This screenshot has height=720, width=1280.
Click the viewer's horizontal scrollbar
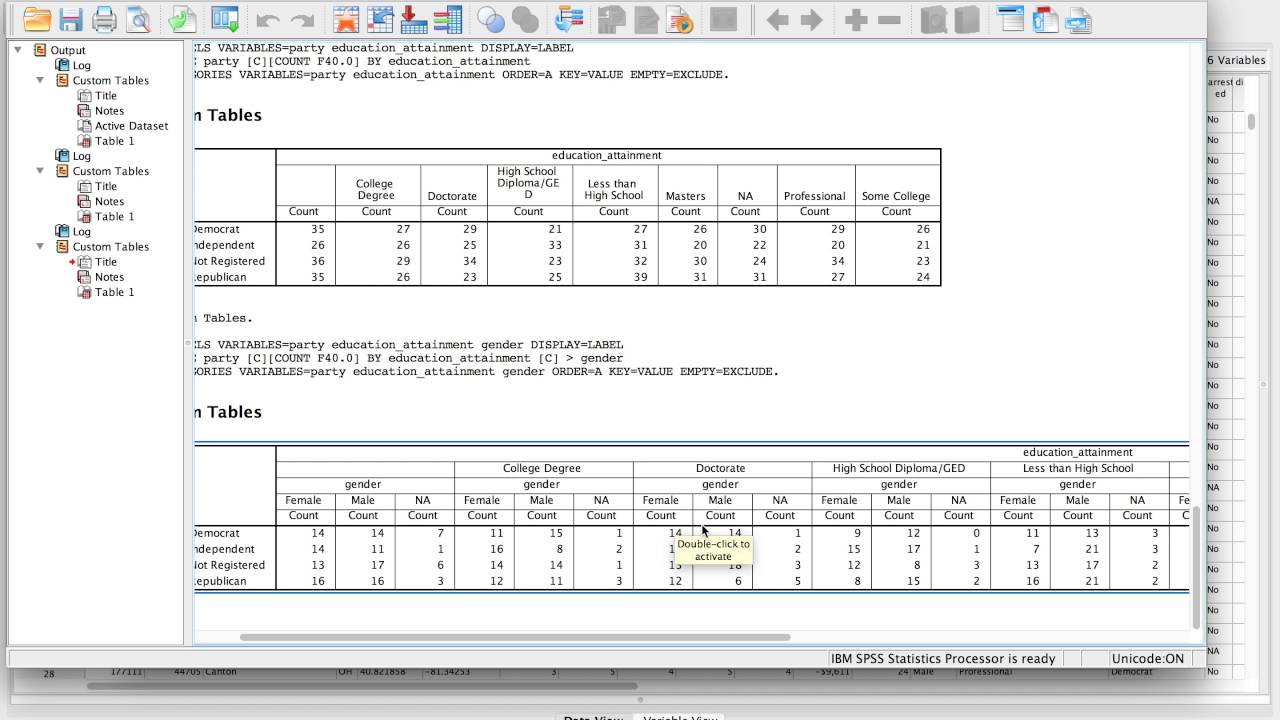[515, 637]
